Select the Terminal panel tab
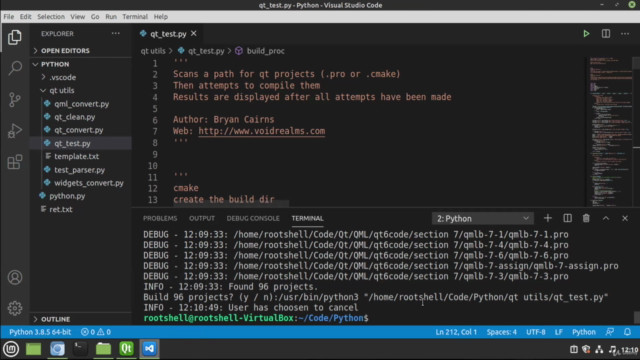Screen dimensions: 640x360 coord(307,218)
